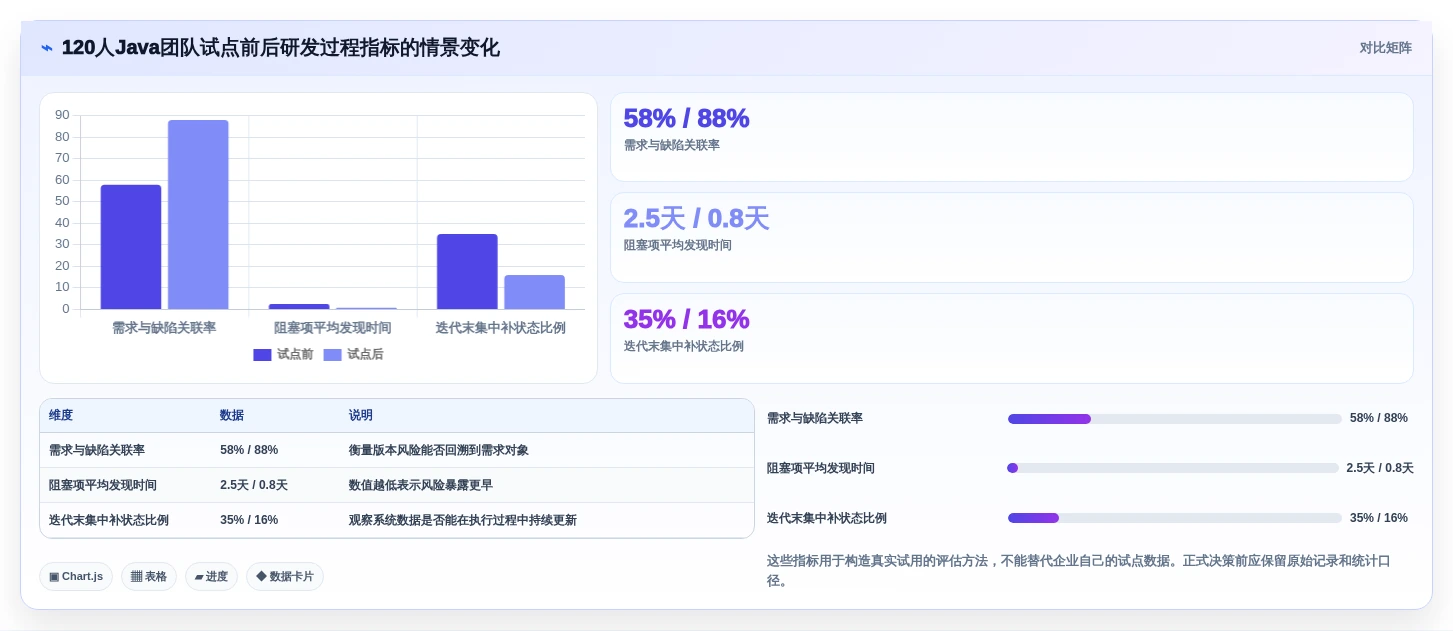Click the page title 120人Java团队试点前后

[280, 48]
